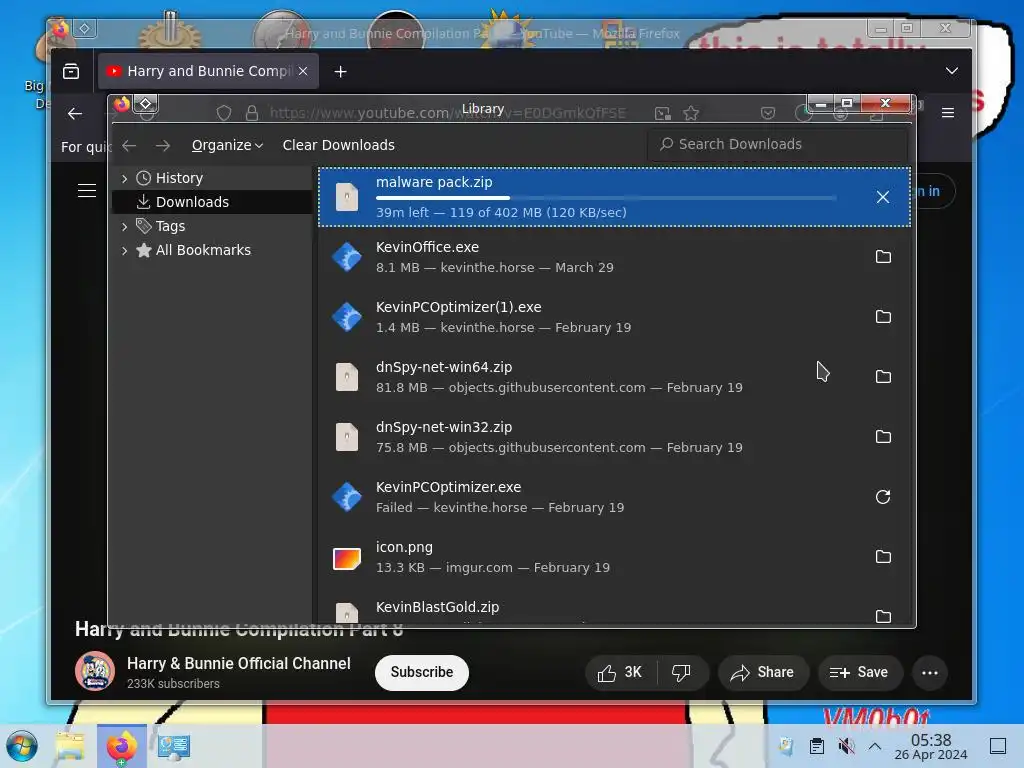Go forward in the Library window
The image size is (1024, 768).
pyautogui.click(x=163, y=146)
